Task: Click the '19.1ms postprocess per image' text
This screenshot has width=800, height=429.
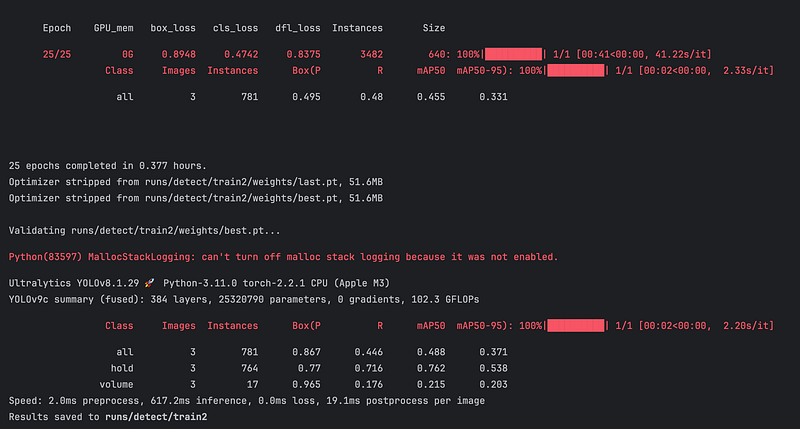Action: coord(406,401)
